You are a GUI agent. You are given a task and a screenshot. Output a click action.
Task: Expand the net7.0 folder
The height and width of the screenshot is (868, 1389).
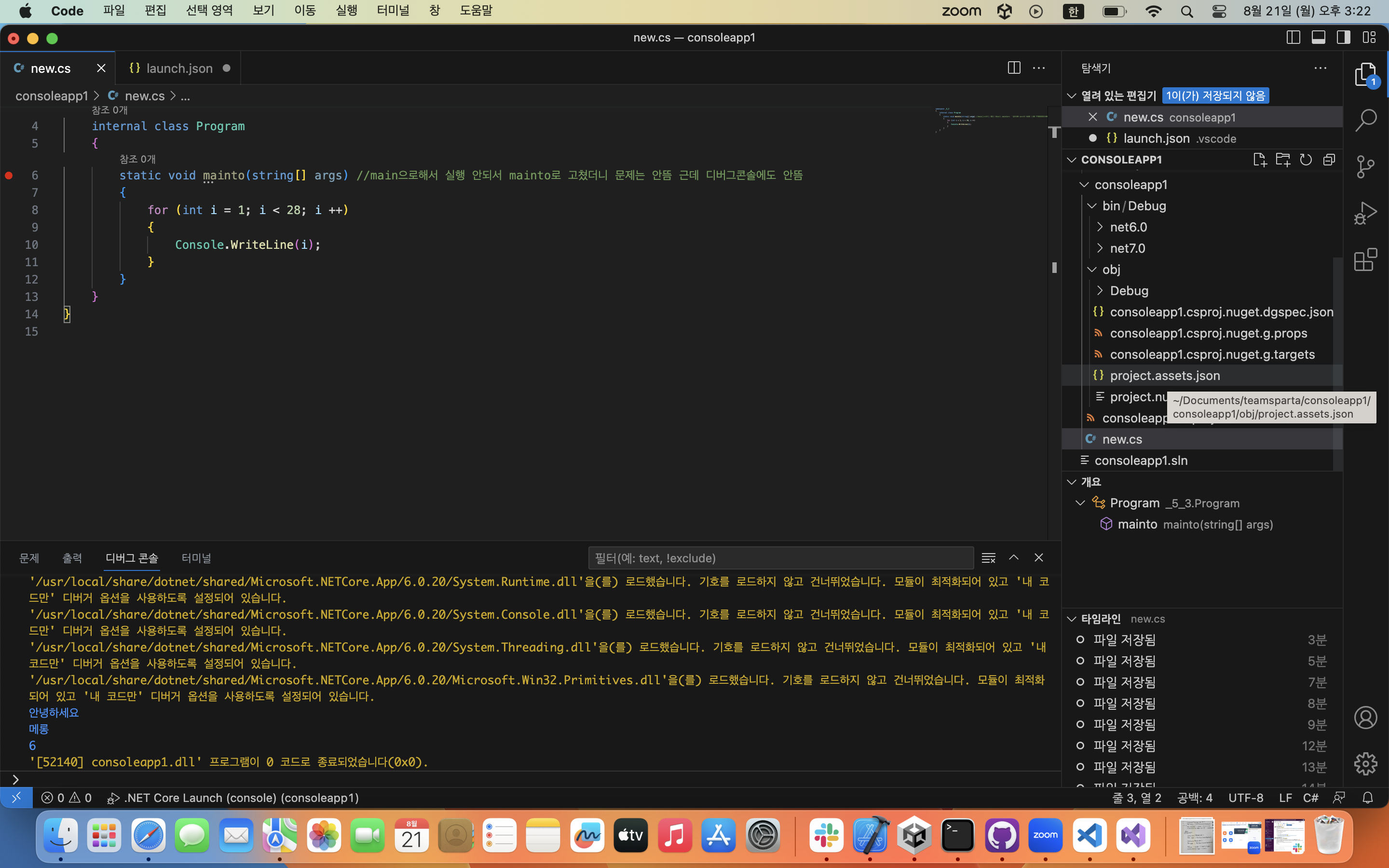click(x=1100, y=248)
